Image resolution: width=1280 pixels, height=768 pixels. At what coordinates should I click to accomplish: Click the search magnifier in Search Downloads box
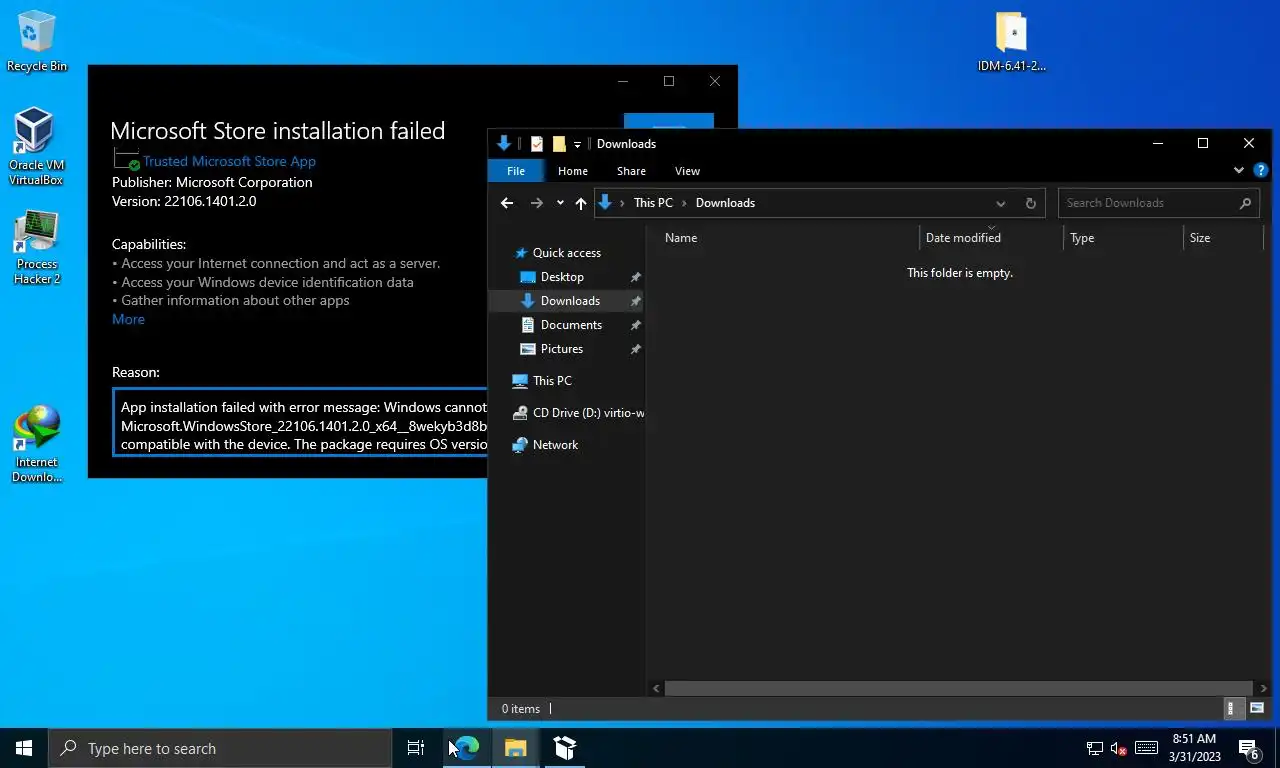coord(1245,203)
